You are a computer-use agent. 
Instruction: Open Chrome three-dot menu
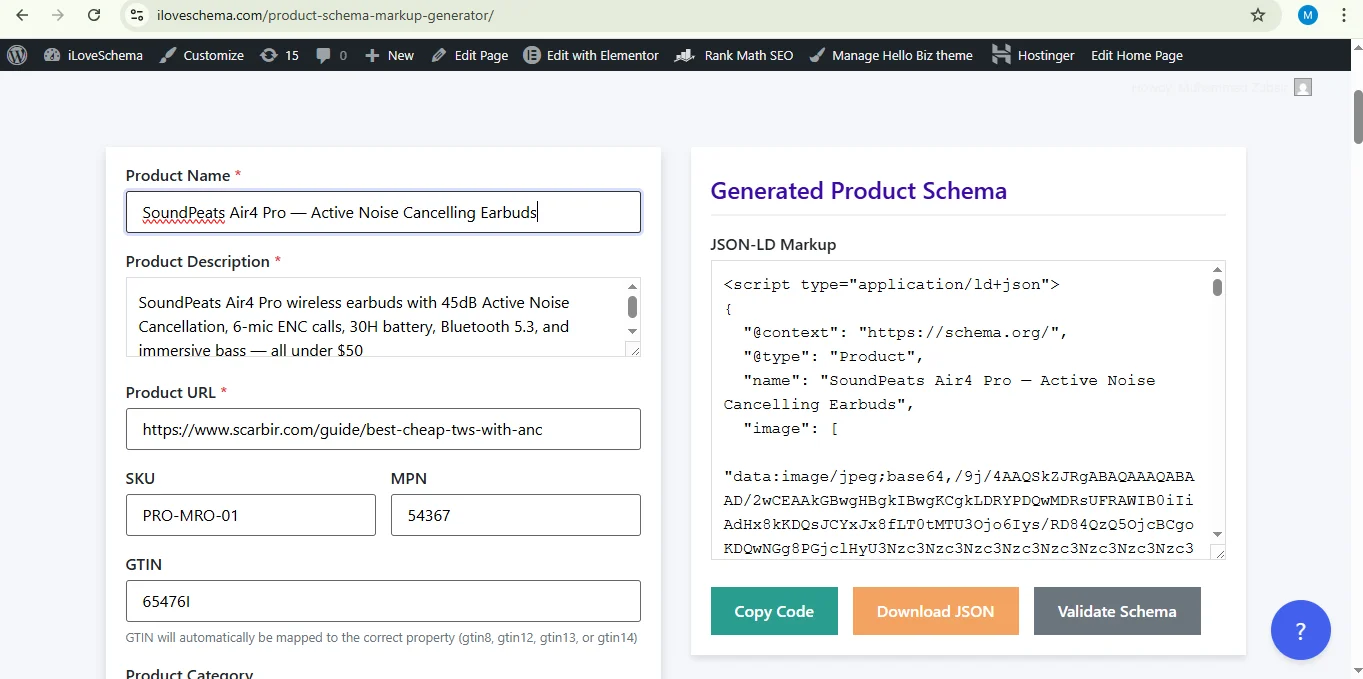(1344, 15)
